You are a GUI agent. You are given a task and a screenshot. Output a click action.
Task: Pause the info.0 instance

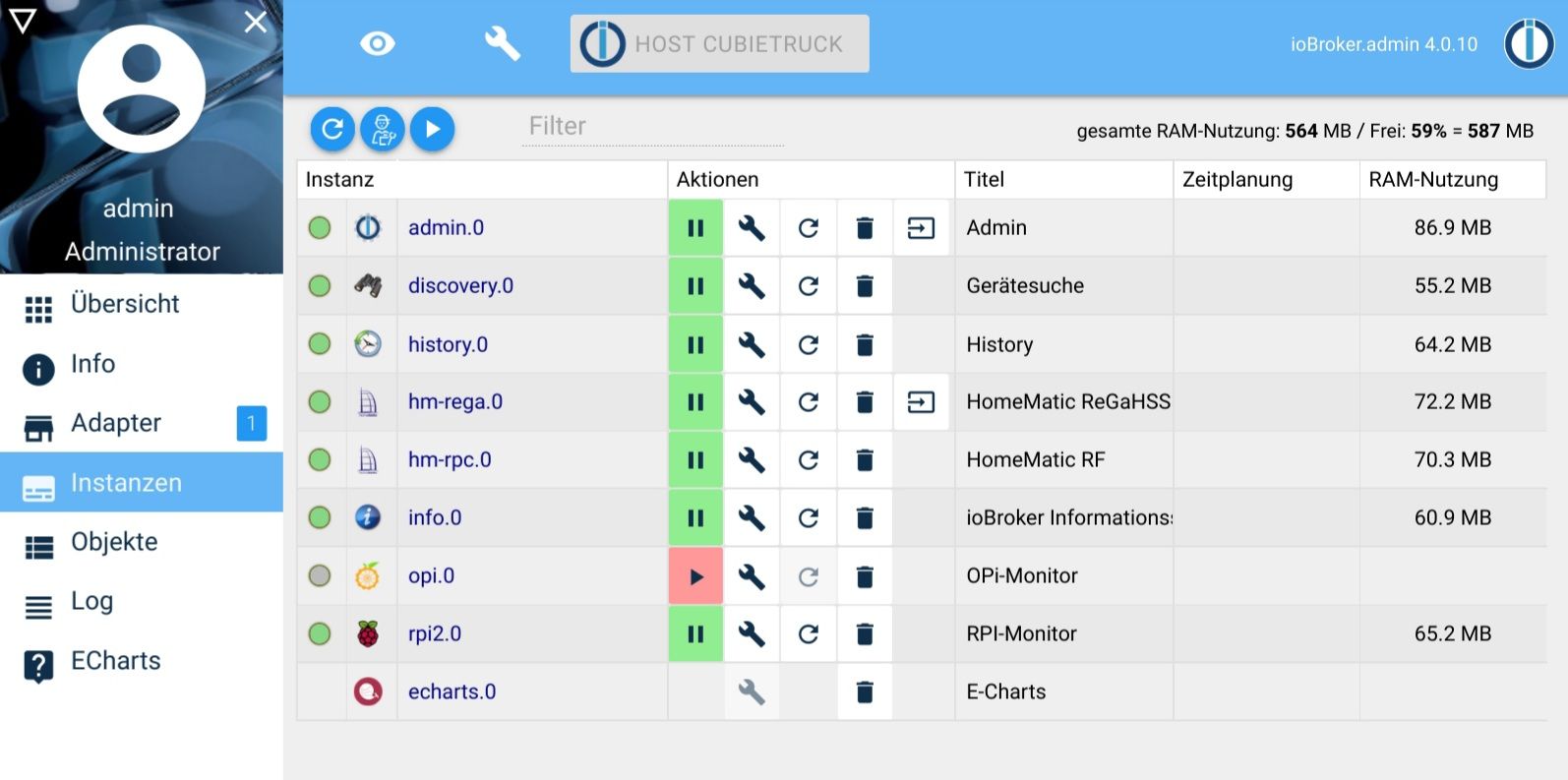point(695,518)
